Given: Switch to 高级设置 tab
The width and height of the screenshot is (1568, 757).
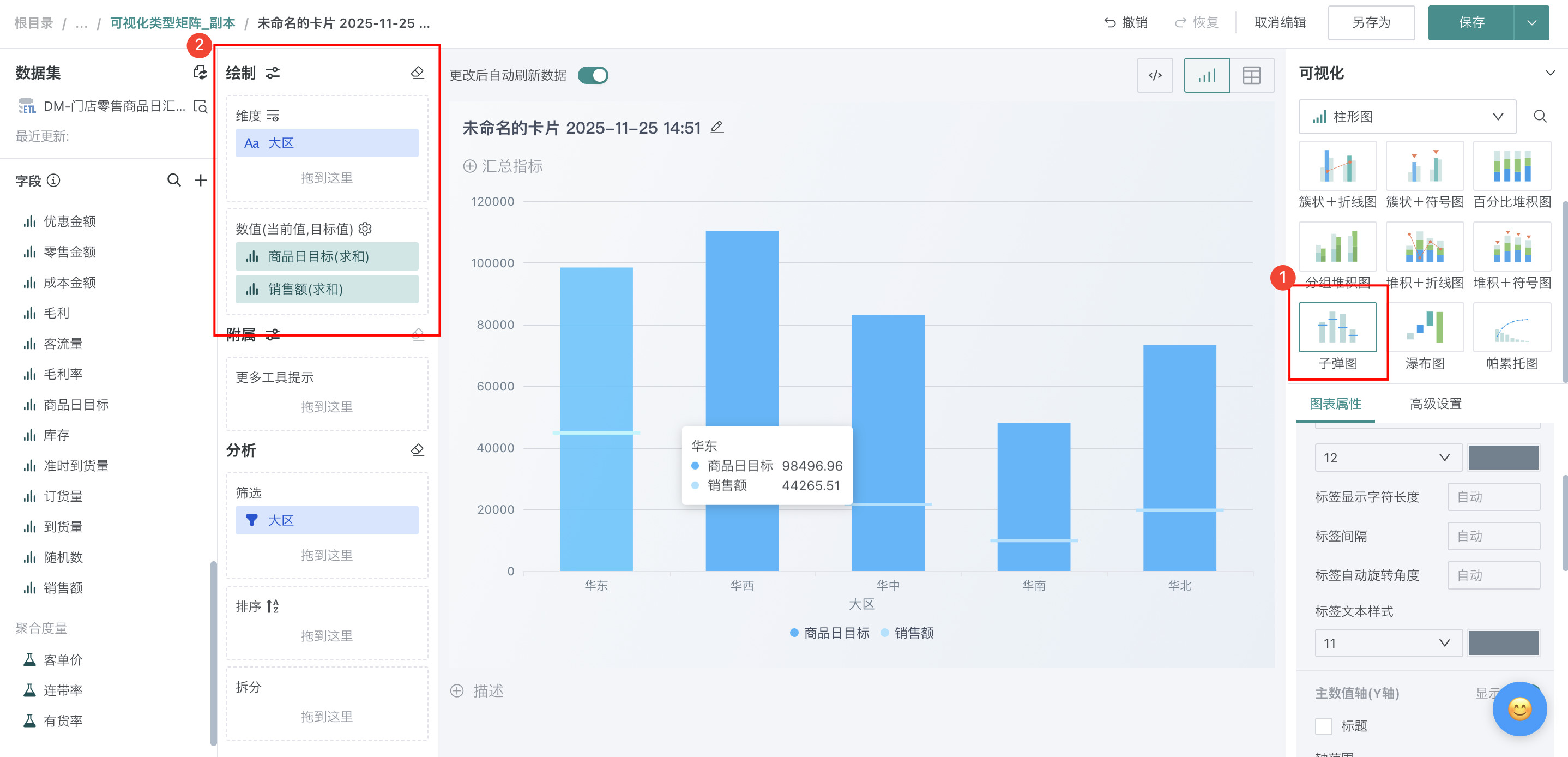Looking at the screenshot, I should tap(1436, 403).
